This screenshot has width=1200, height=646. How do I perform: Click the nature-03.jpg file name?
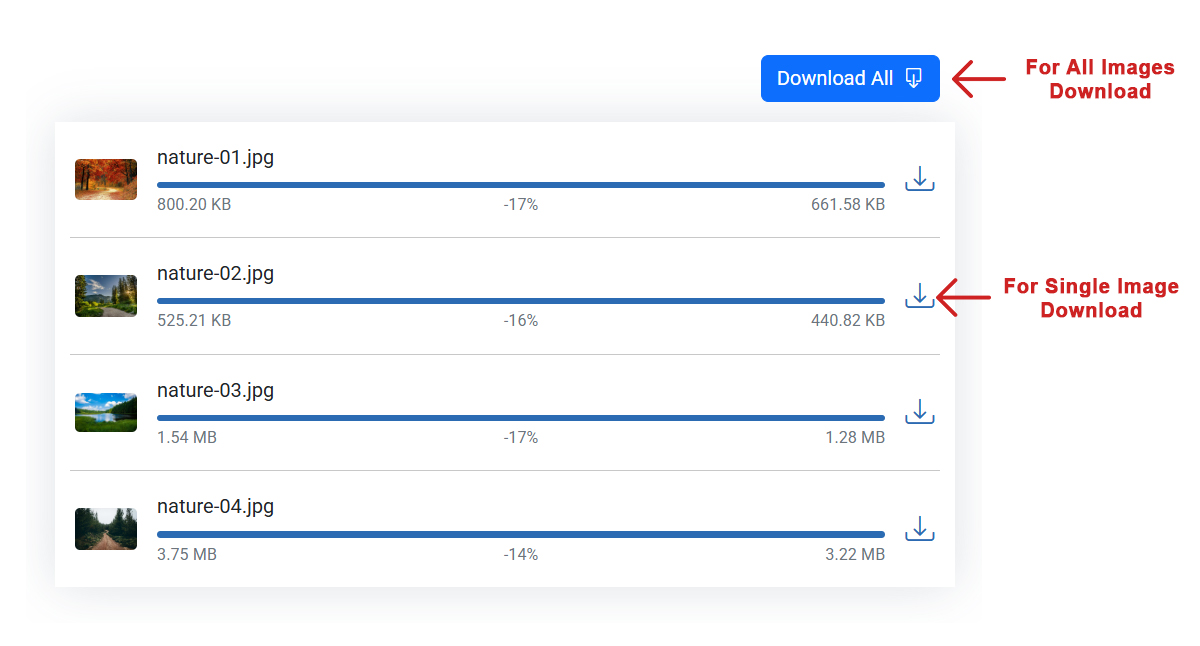[x=215, y=390]
